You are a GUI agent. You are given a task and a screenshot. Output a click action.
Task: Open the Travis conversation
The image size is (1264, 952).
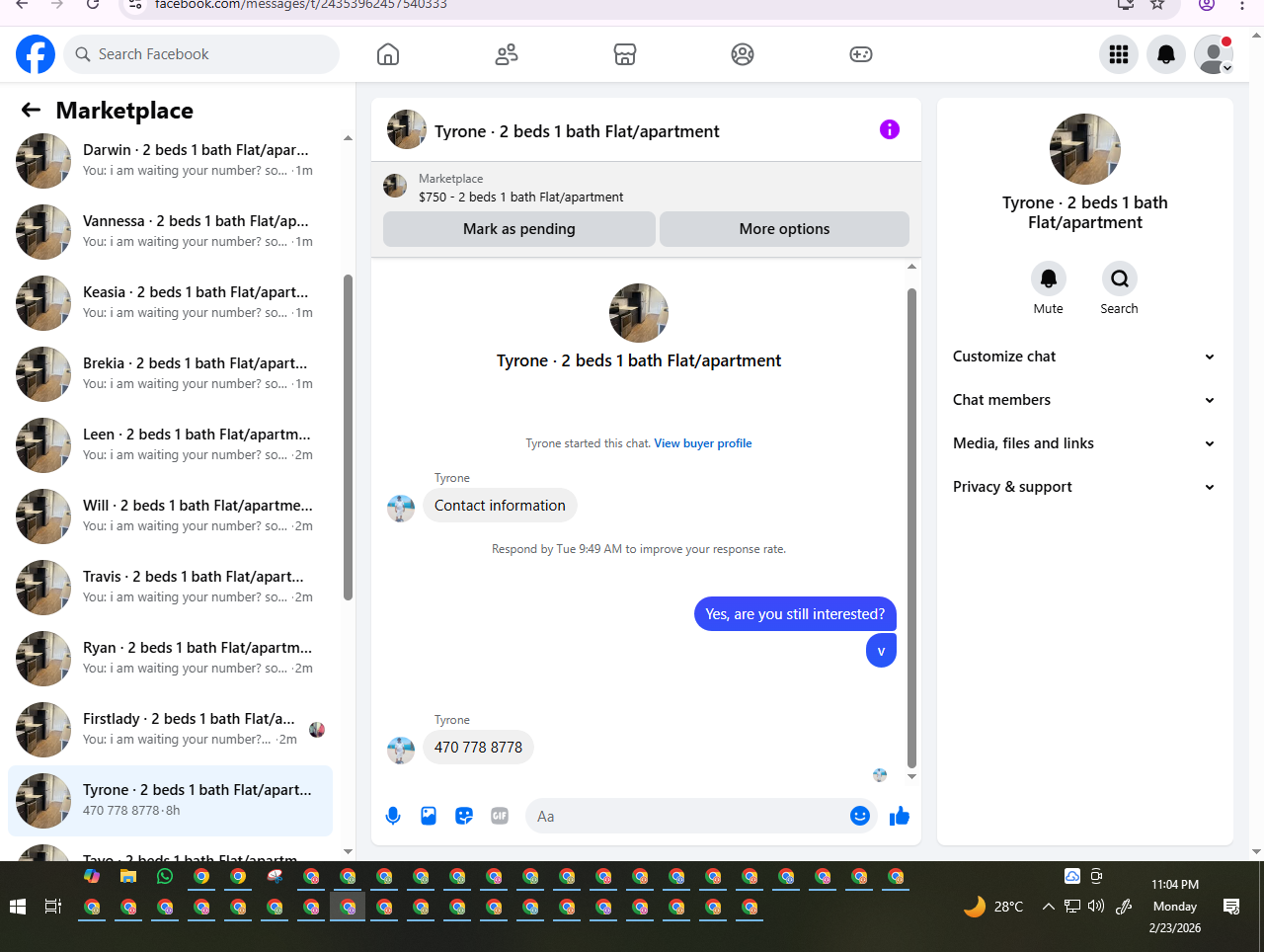170,587
